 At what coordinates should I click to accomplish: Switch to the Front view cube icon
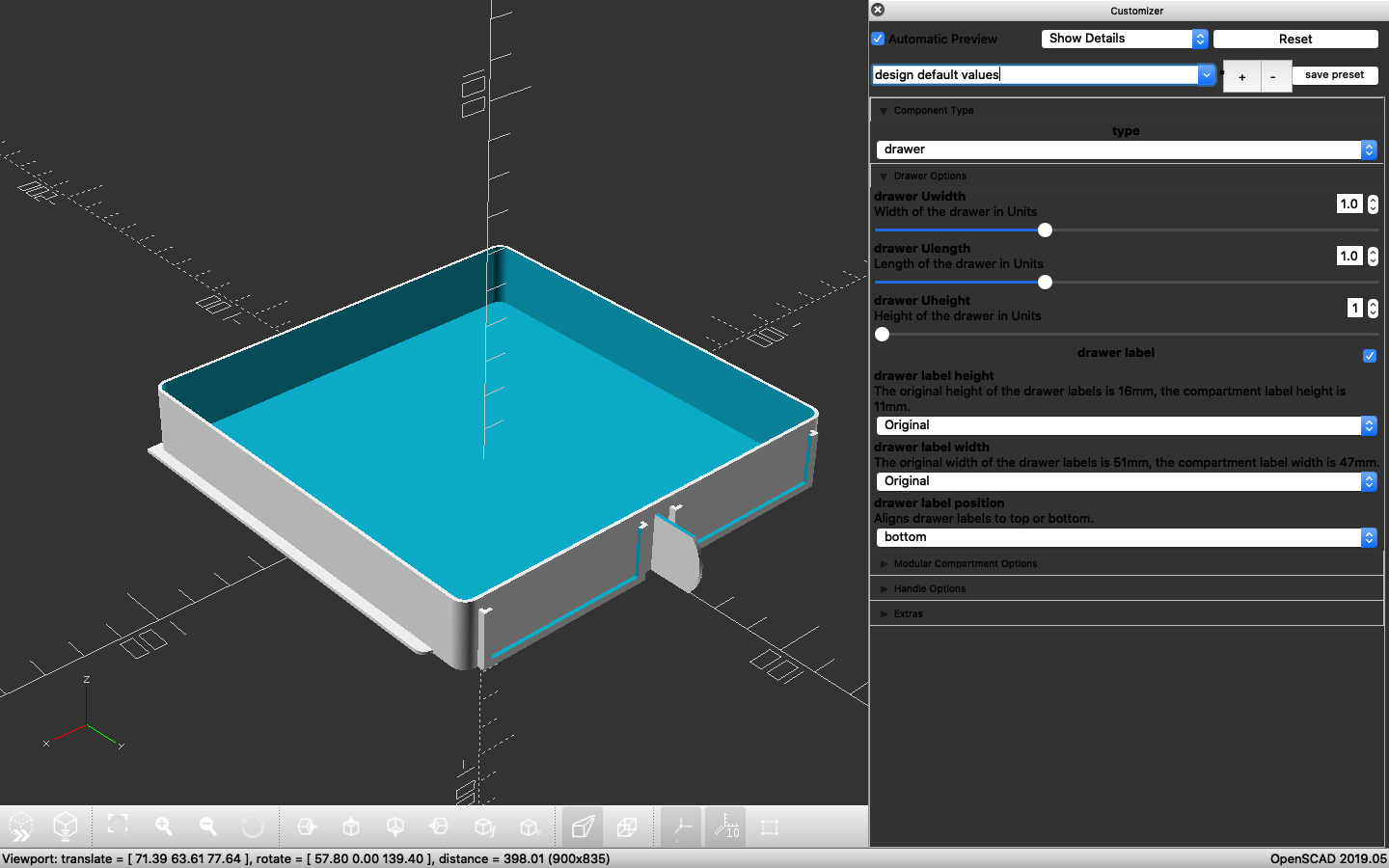(x=484, y=827)
